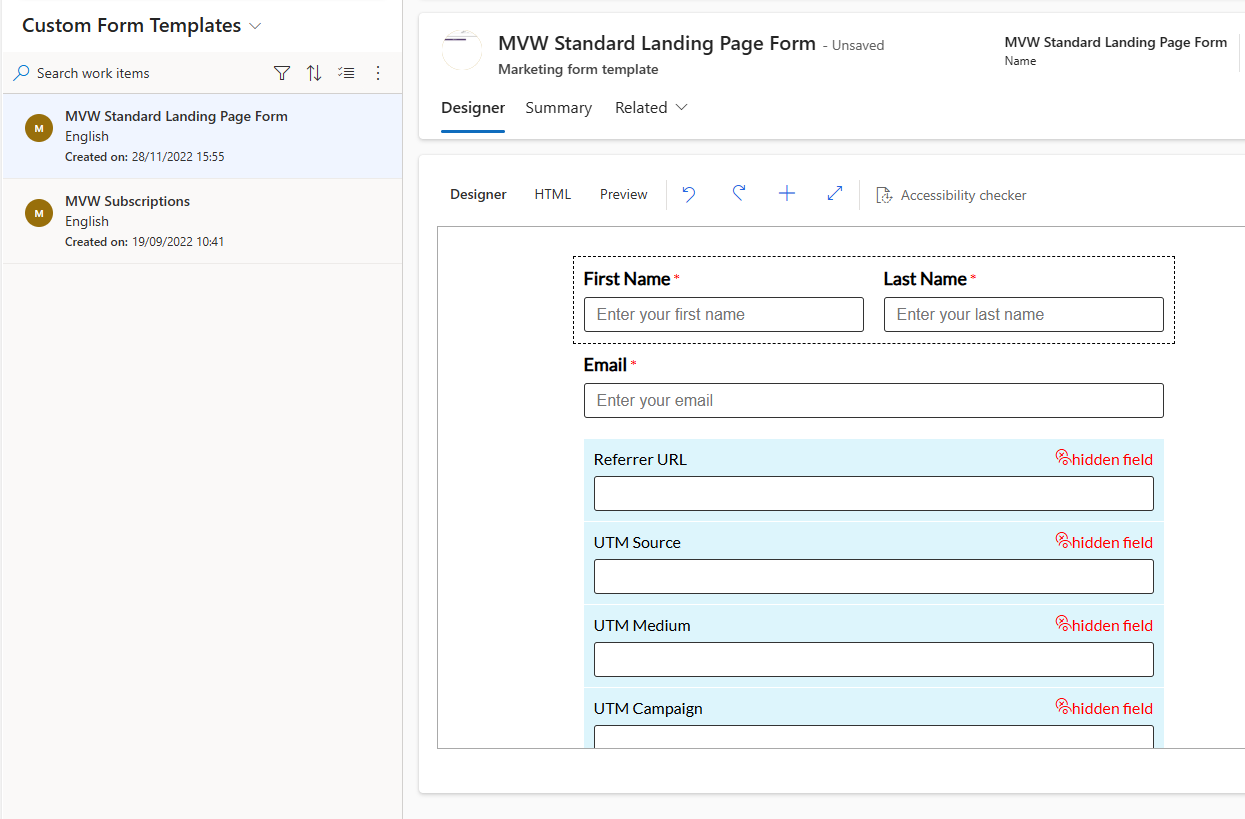Viewport: 1245px width, 819px height.
Task: Expand designer to full screen
Action: coord(835,194)
